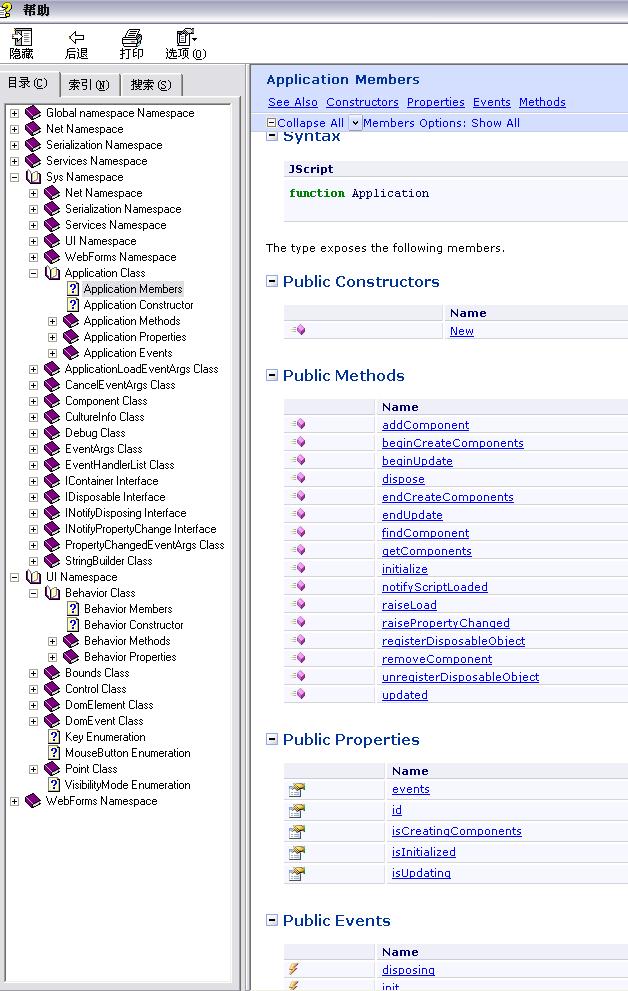Click the Key Enumeration page icon
The height and width of the screenshot is (991, 628).
point(54,737)
